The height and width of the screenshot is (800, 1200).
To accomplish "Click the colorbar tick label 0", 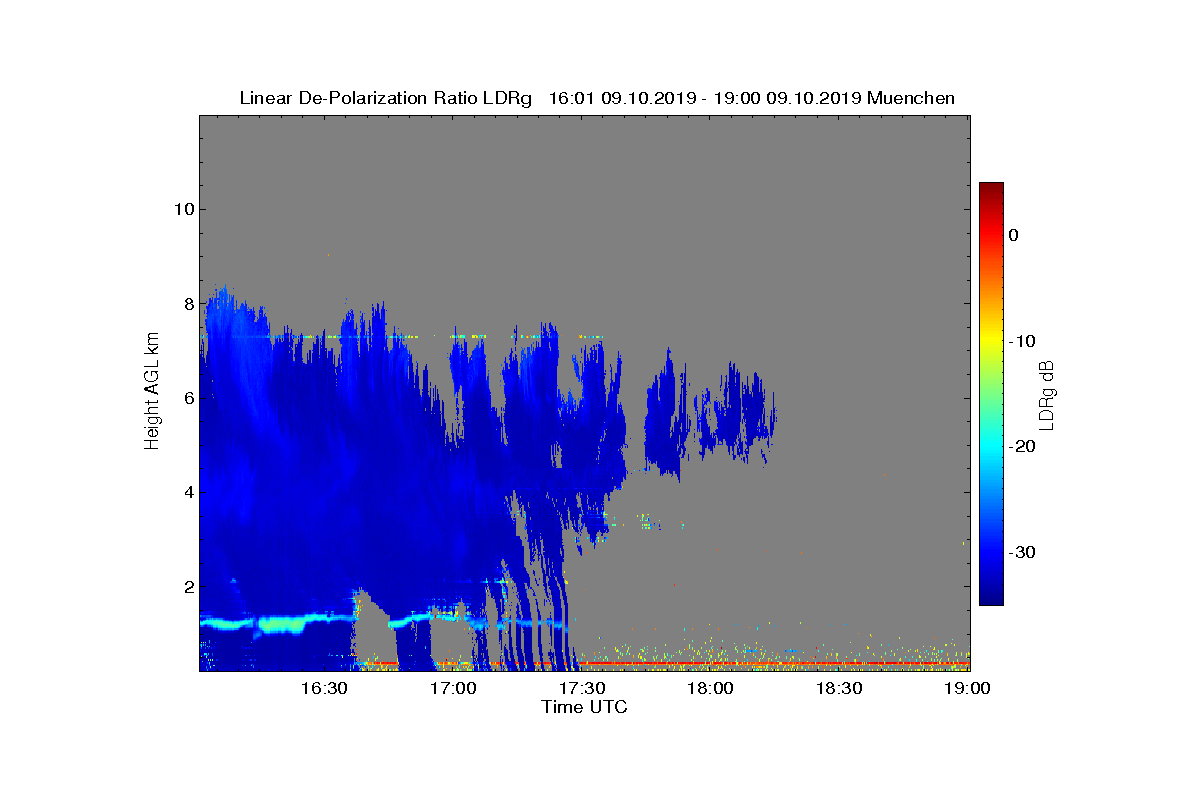I will click(x=1013, y=235).
